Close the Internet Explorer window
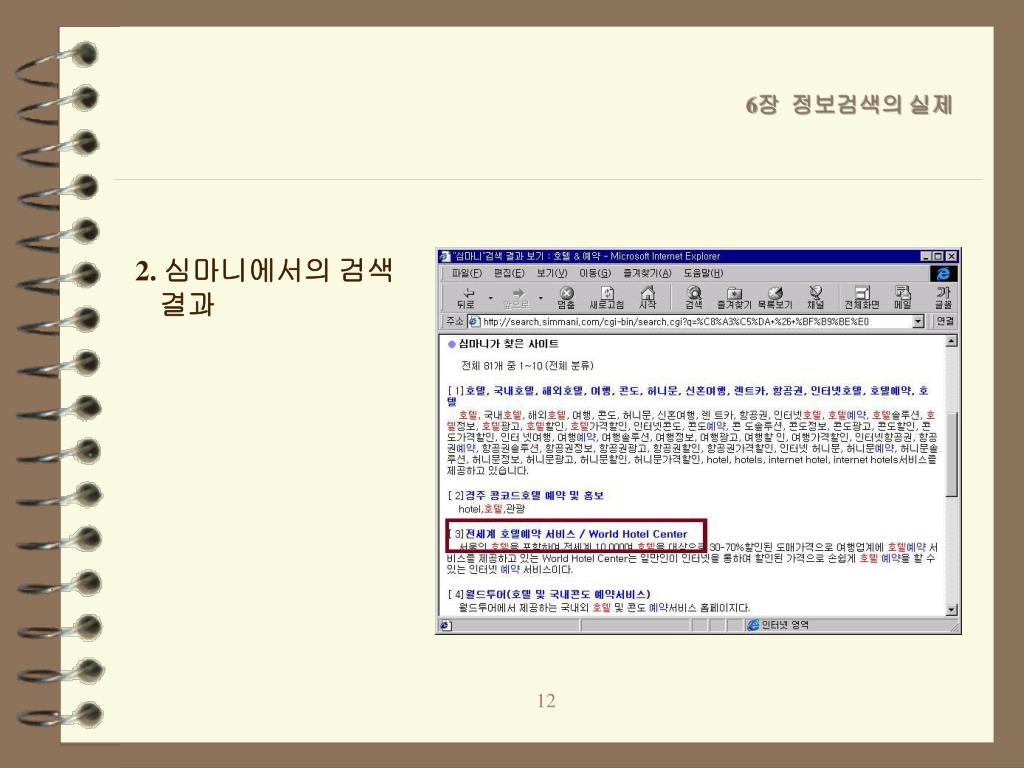This screenshot has height=768, width=1024. click(x=952, y=257)
